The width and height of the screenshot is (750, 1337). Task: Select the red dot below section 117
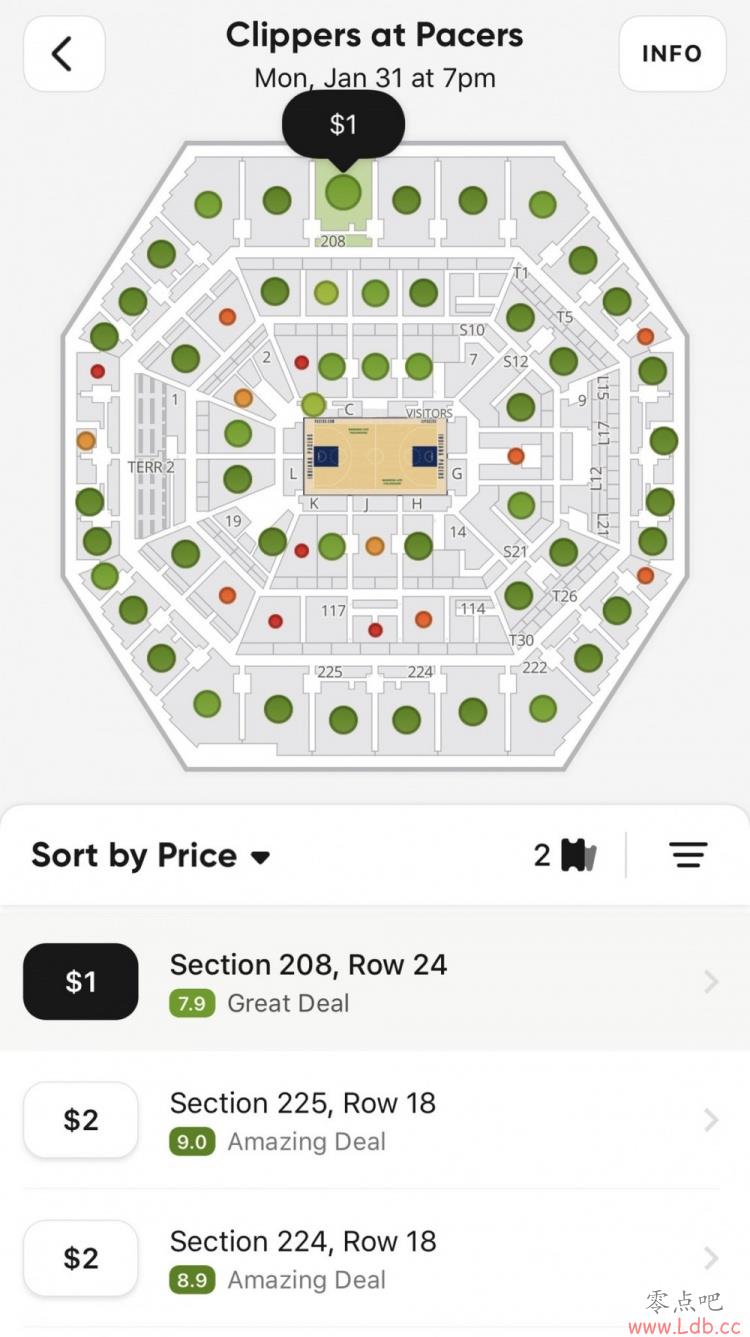[x=376, y=630]
